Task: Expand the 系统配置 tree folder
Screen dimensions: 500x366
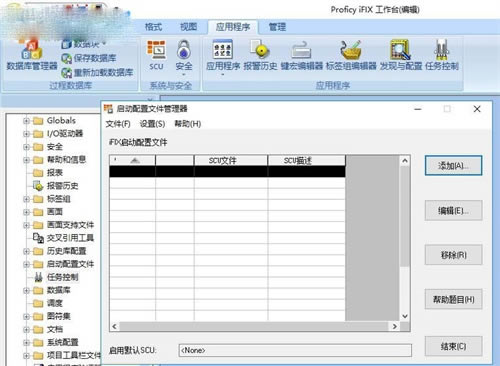Action: click(x=26, y=342)
